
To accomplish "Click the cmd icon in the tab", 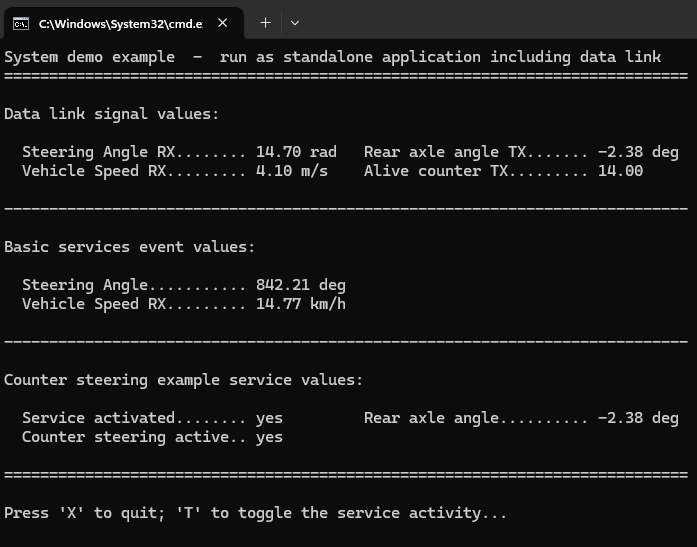I will tap(21, 22).
